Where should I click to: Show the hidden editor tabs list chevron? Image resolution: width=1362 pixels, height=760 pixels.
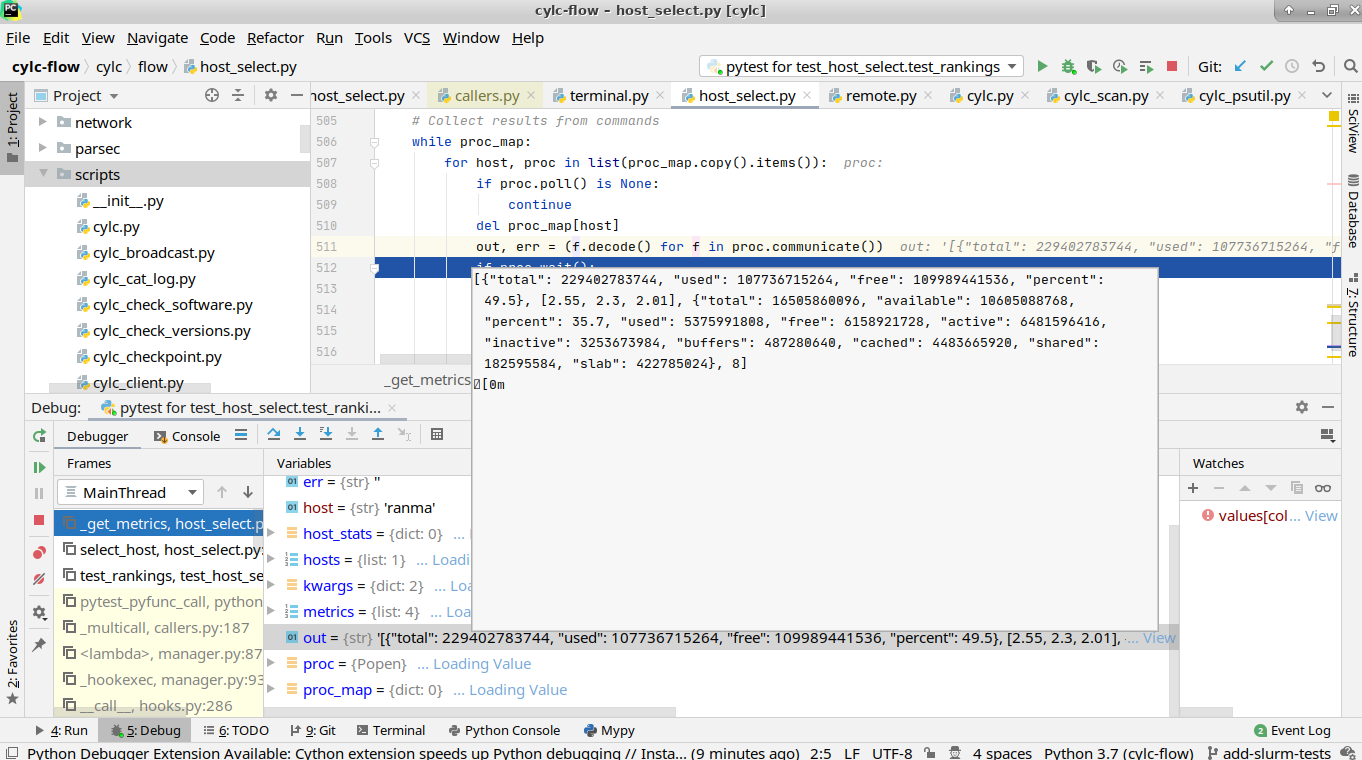pyautogui.click(x=1327, y=95)
